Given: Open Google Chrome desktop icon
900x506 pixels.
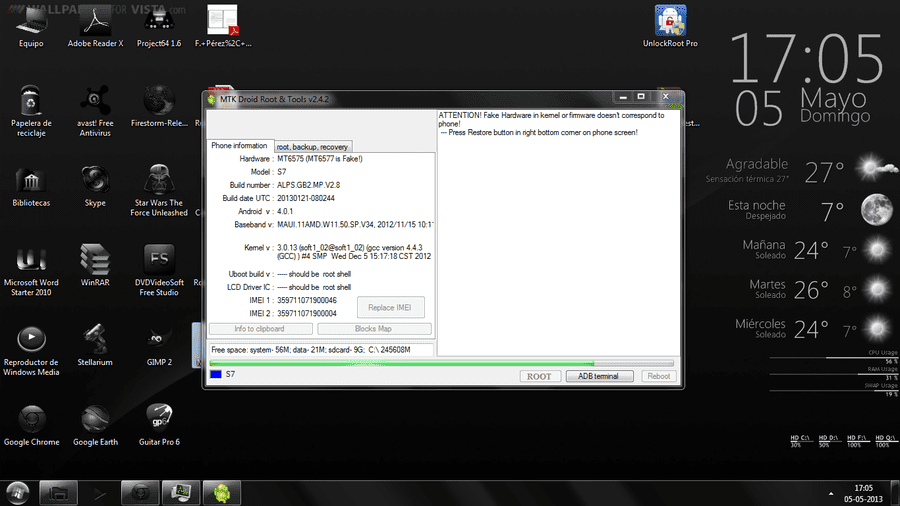Looking at the screenshot, I should click(x=31, y=425).
